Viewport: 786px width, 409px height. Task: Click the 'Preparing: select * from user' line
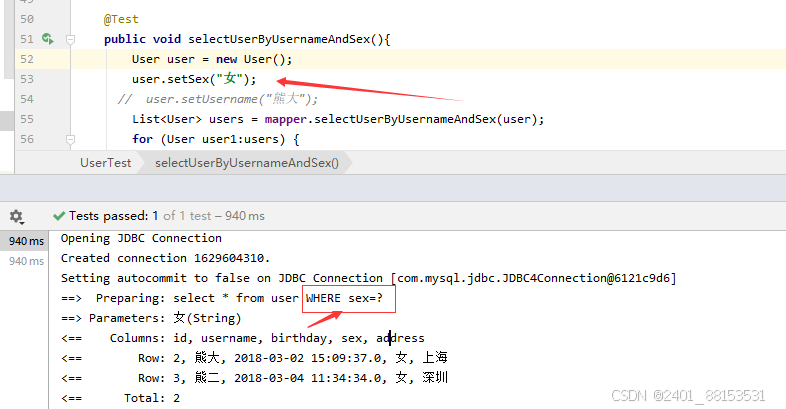(x=222, y=298)
